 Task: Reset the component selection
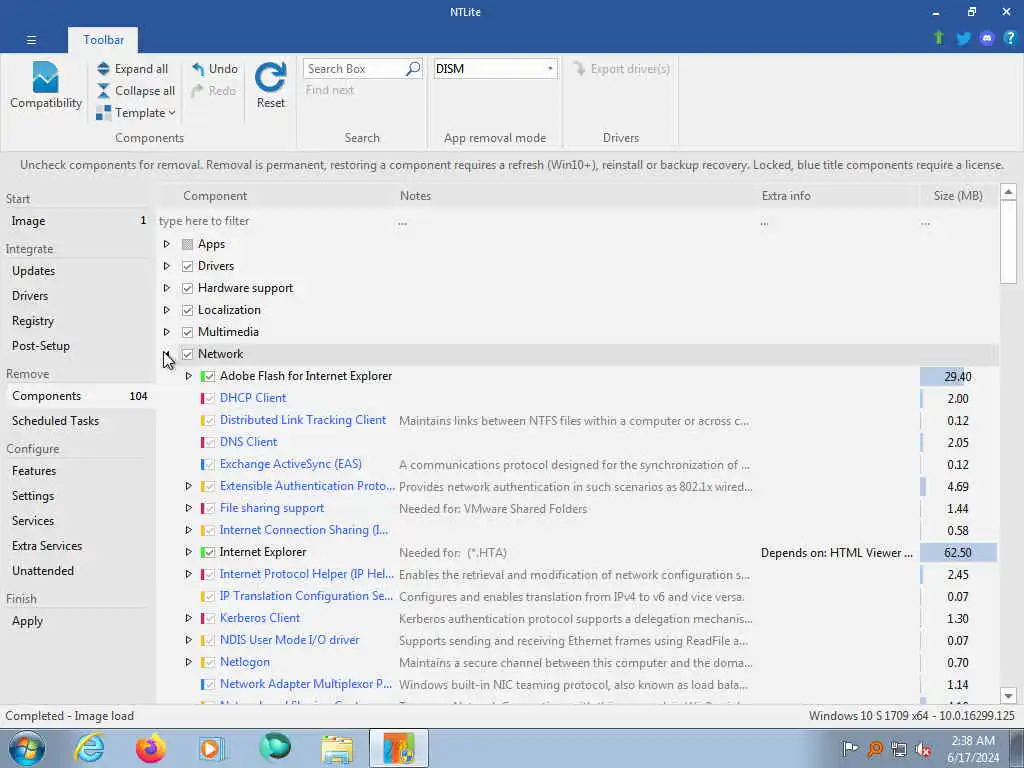coord(270,86)
